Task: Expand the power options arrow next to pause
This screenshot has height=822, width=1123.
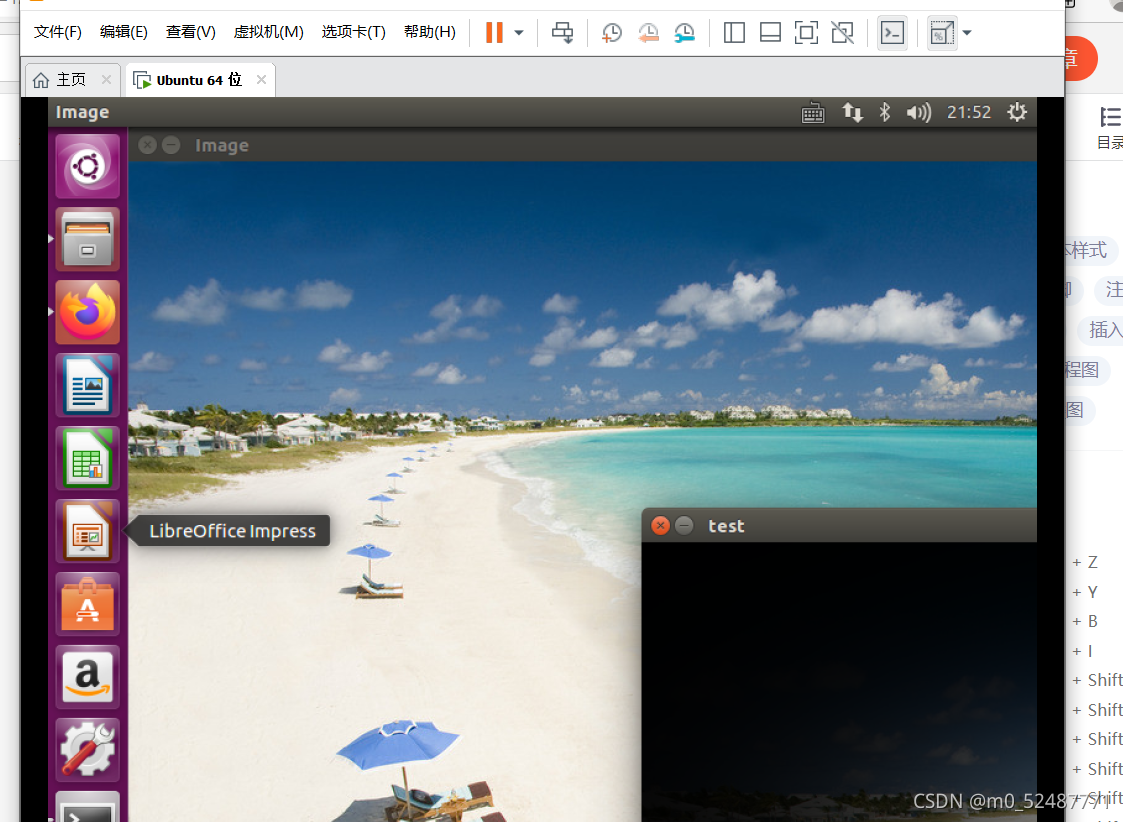Action: click(519, 33)
